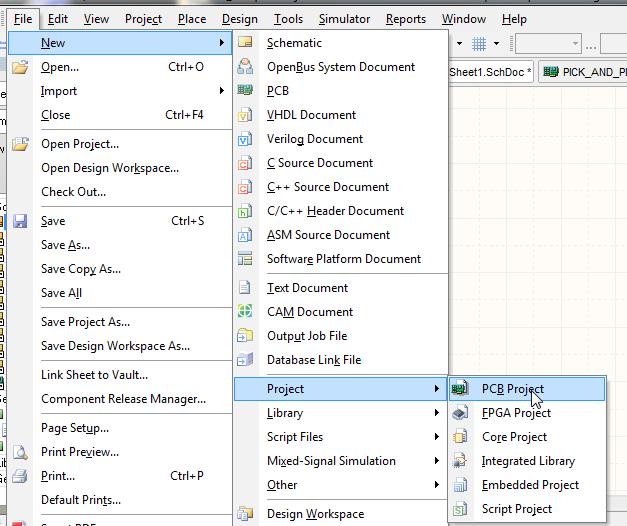Image resolution: width=627 pixels, height=526 pixels.
Task: Open the Reports menu
Action: point(406,19)
